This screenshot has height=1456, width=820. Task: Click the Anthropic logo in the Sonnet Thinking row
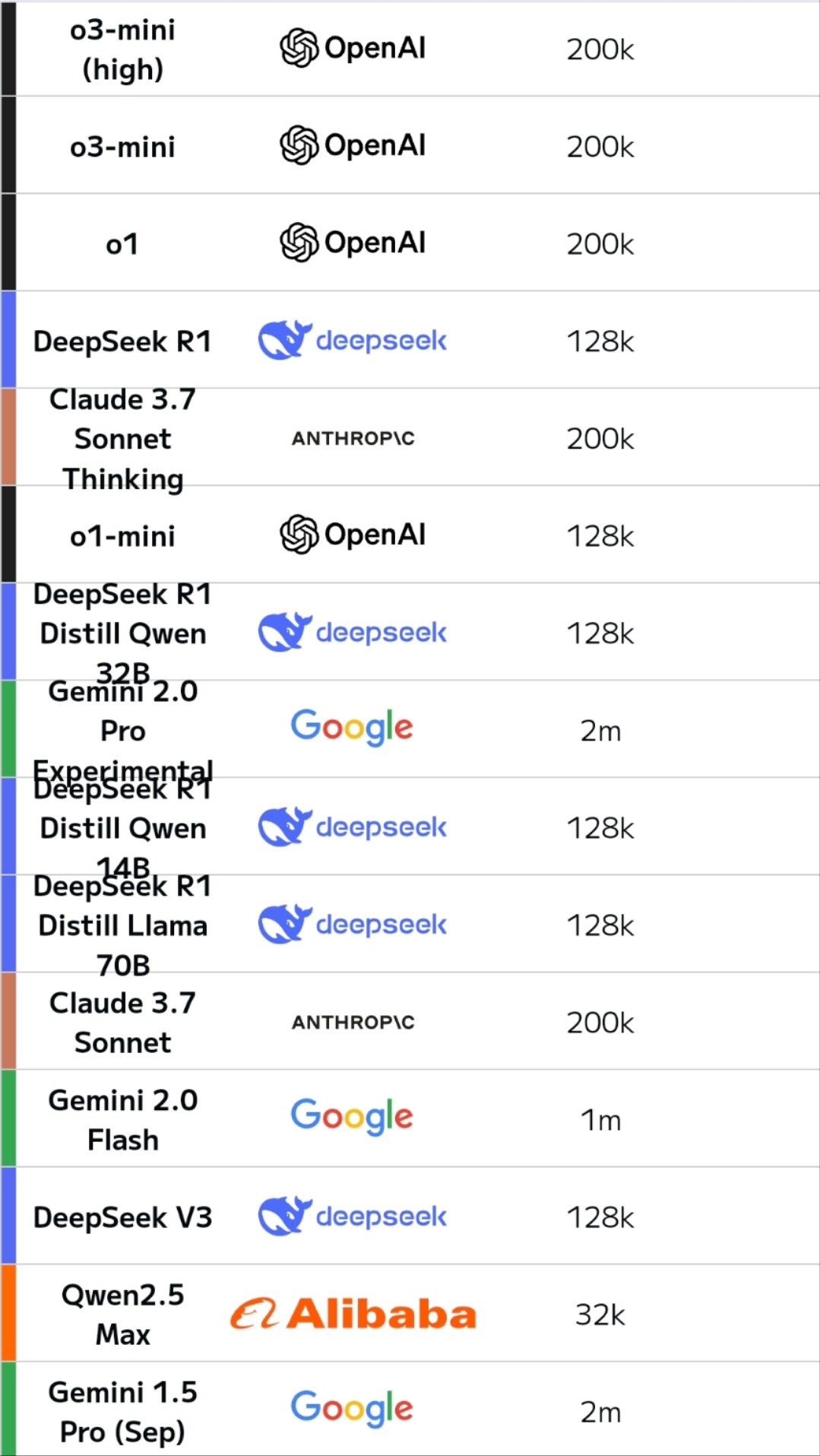tap(353, 438)
